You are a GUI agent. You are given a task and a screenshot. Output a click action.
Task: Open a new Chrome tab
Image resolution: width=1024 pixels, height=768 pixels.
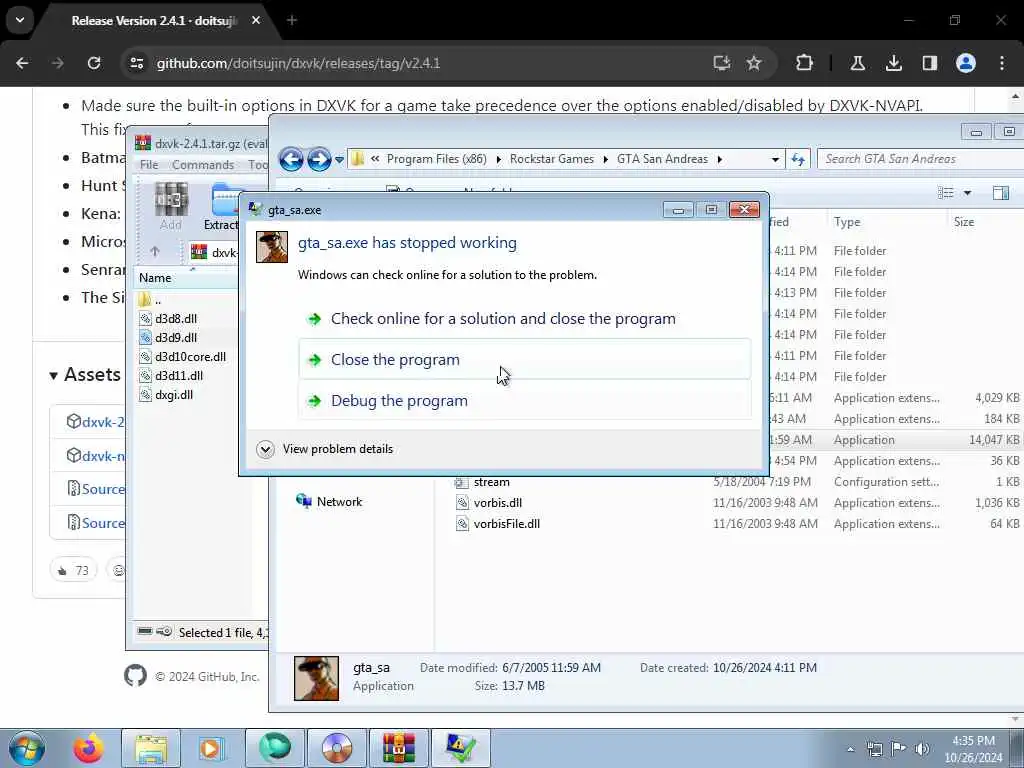click(x=292, y=20)
